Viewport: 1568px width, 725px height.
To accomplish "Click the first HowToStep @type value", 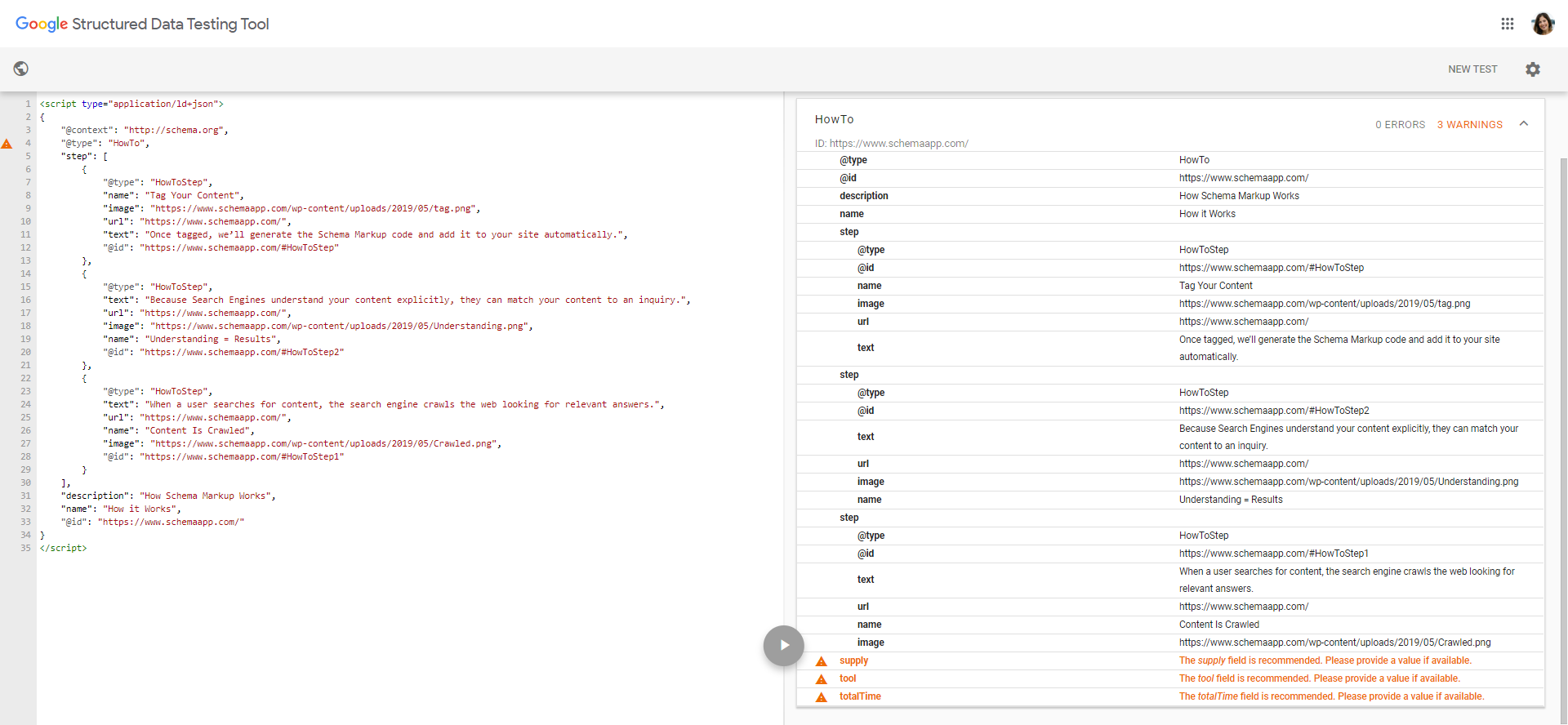I will [x=1204, y=250].
